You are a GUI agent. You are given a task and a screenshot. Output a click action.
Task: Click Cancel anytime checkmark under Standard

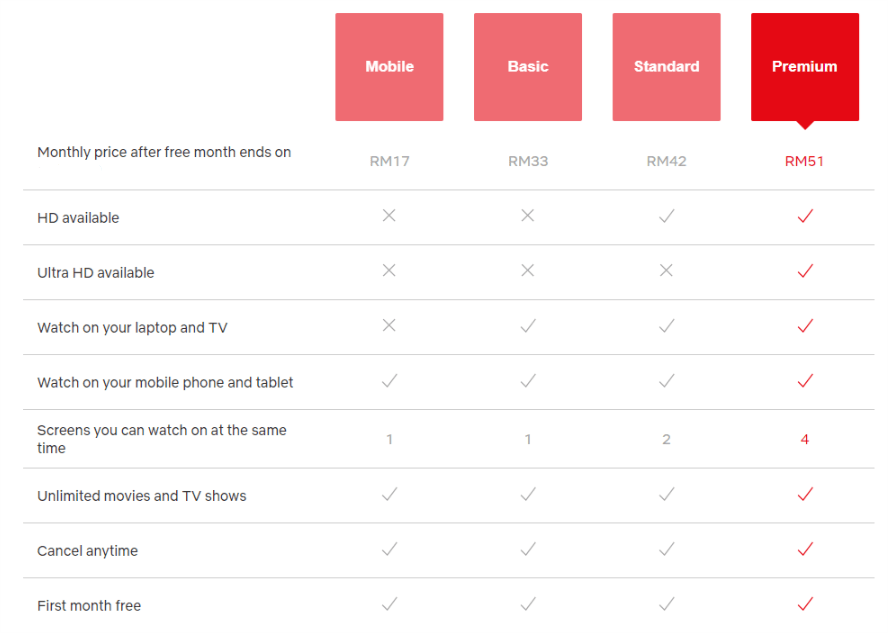point(667,549)
